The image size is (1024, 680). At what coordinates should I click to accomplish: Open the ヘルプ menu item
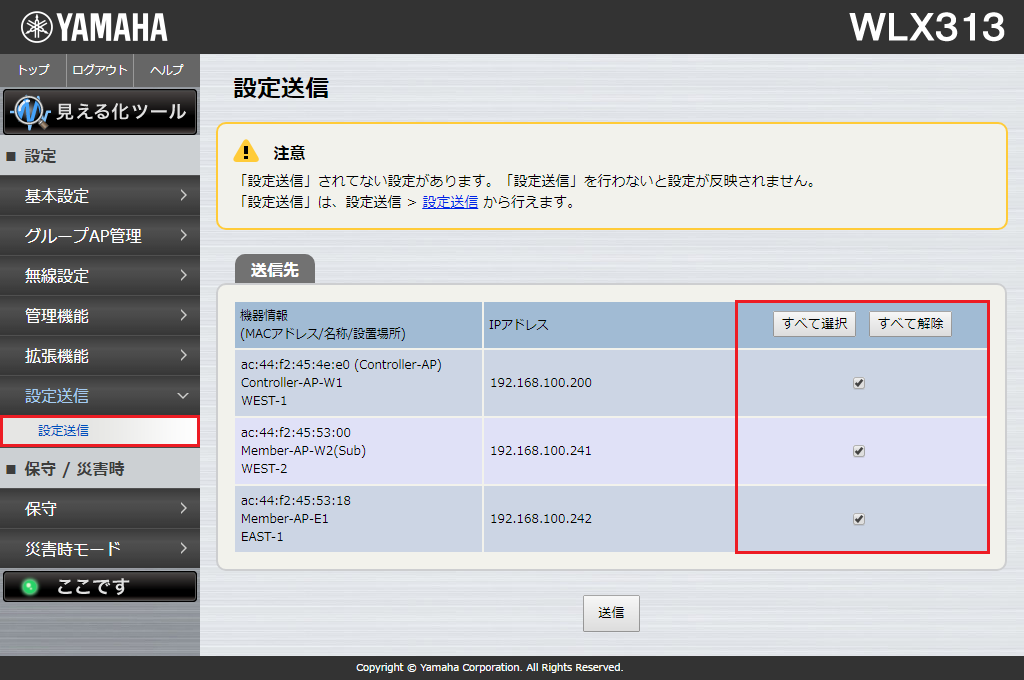tap(166, 70)
